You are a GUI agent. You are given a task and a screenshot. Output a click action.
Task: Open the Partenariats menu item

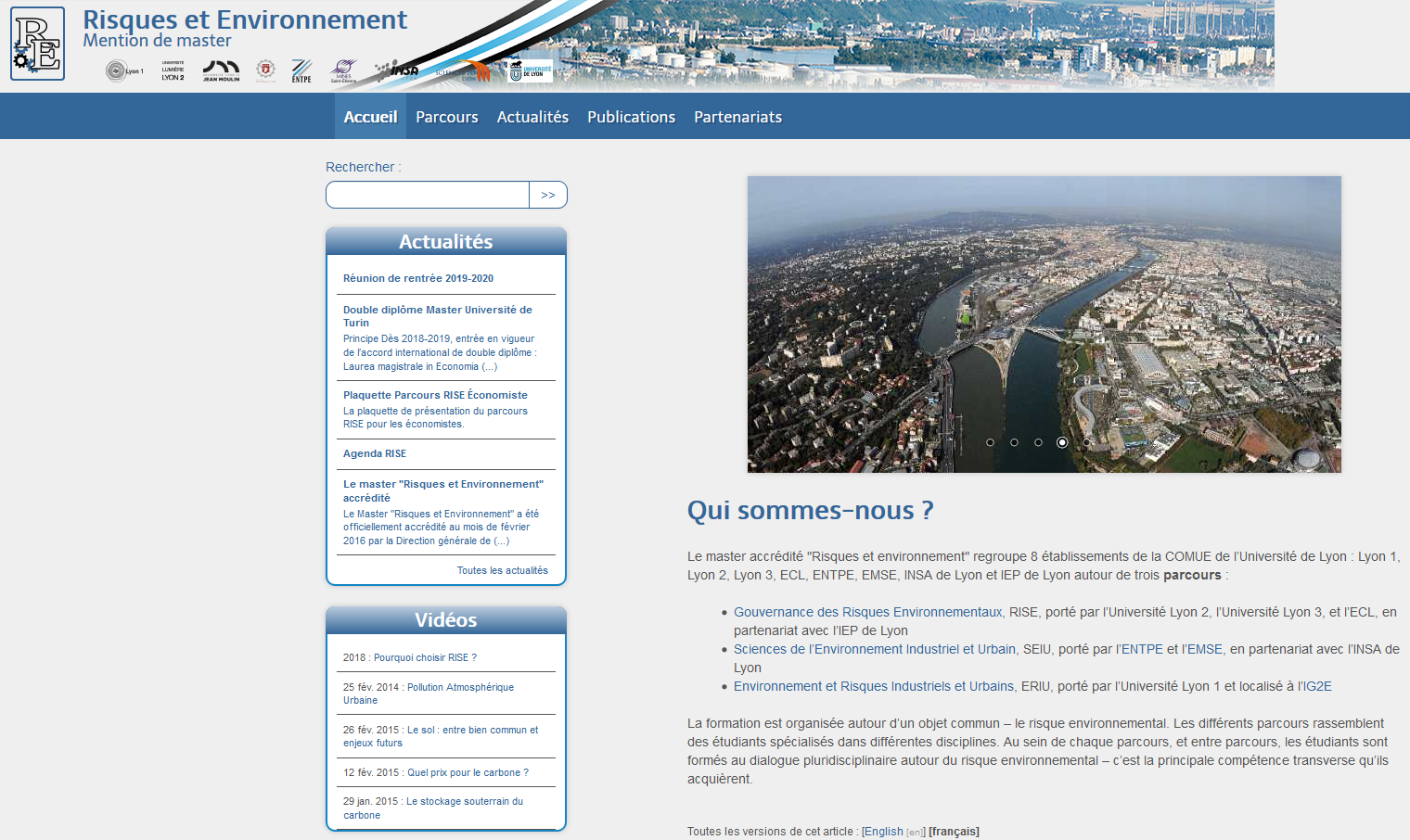(x=737, y=117)
